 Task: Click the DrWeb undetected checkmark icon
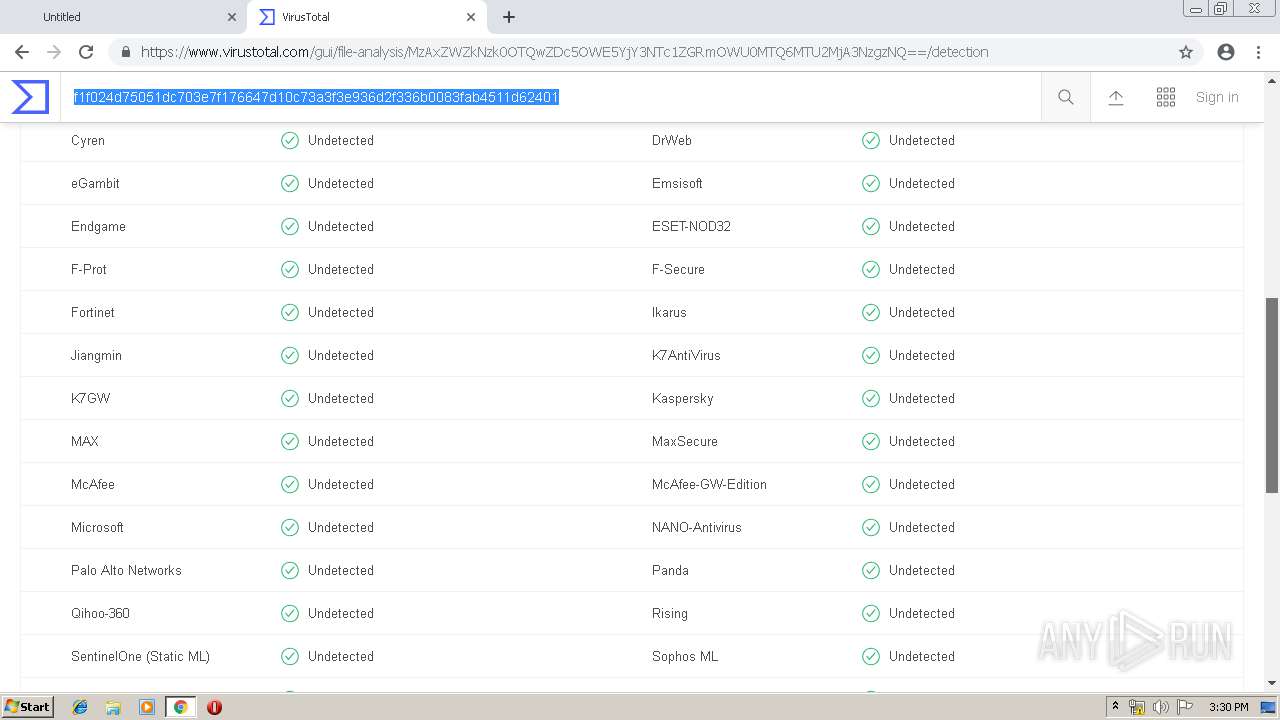pyautogui.click(x=871, y=140)
